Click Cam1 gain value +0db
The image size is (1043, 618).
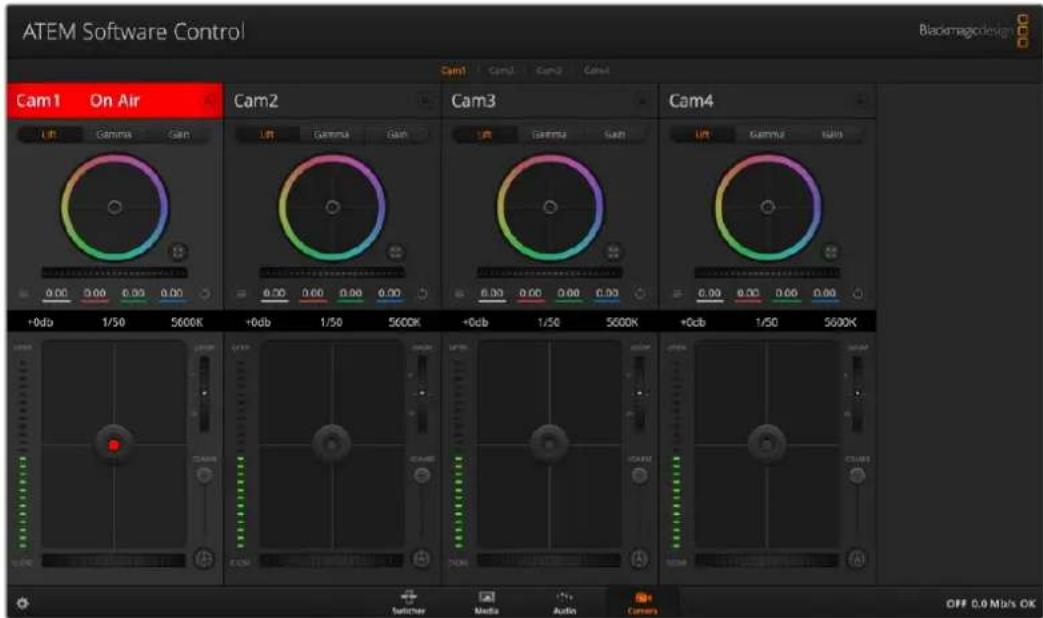point(40,322)
